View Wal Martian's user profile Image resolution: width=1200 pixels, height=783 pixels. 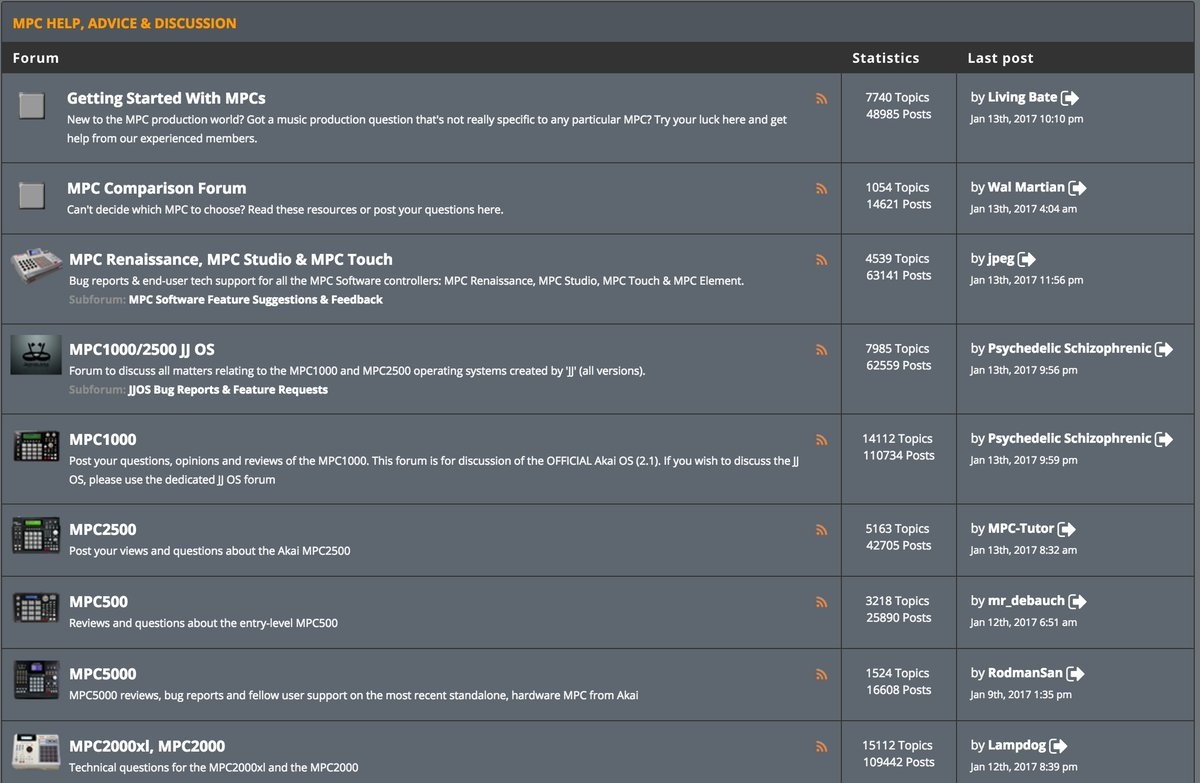(1026, 187)
